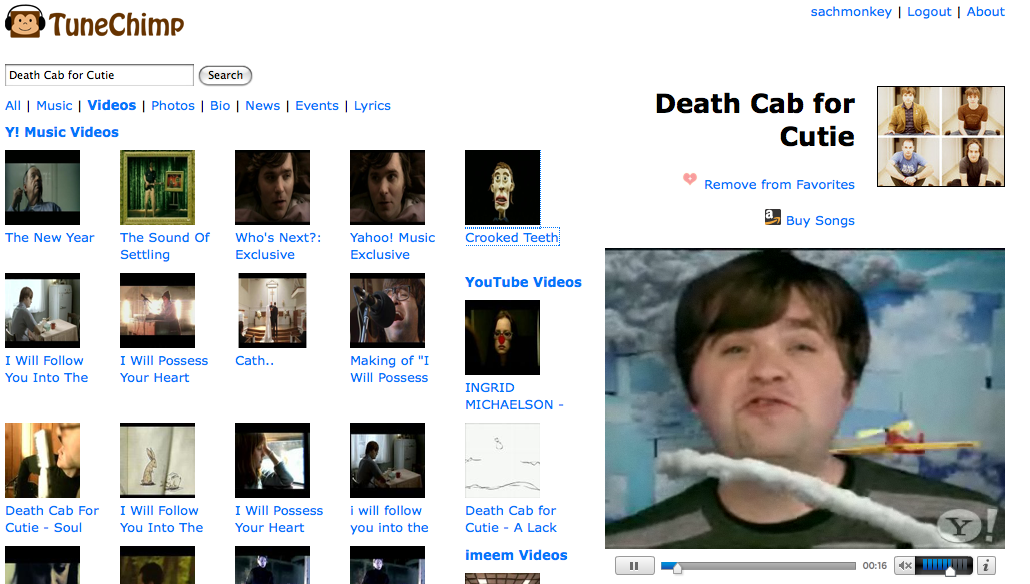Click the rabbit drawing video thumbnail
Viewport: 1030px width, 584px height.
point(158,460)
